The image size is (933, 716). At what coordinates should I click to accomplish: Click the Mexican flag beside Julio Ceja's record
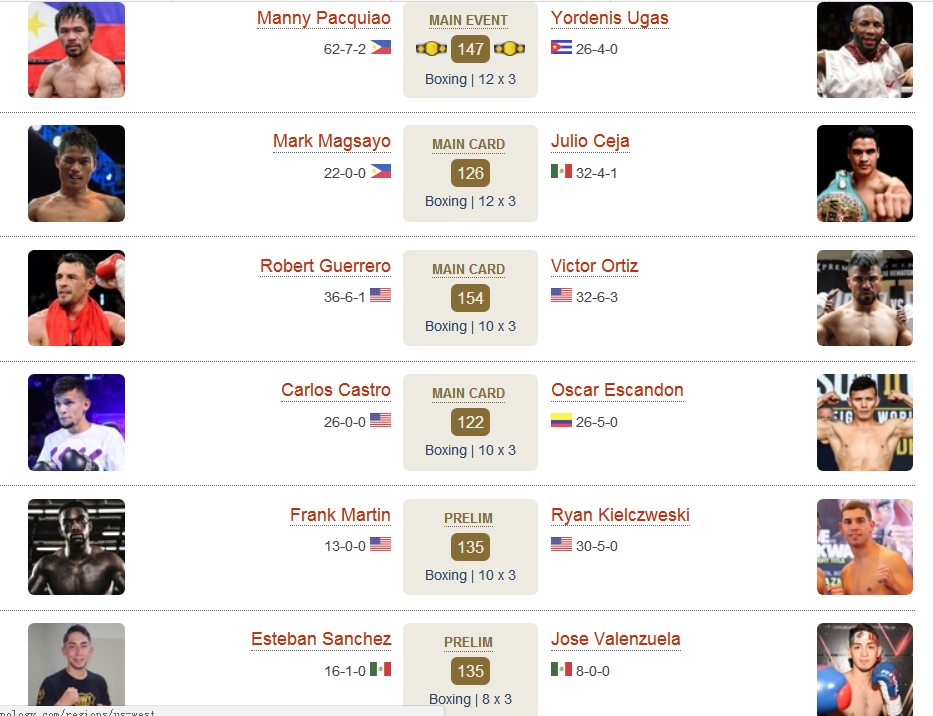pyautogui.click(x=561, y=171)
